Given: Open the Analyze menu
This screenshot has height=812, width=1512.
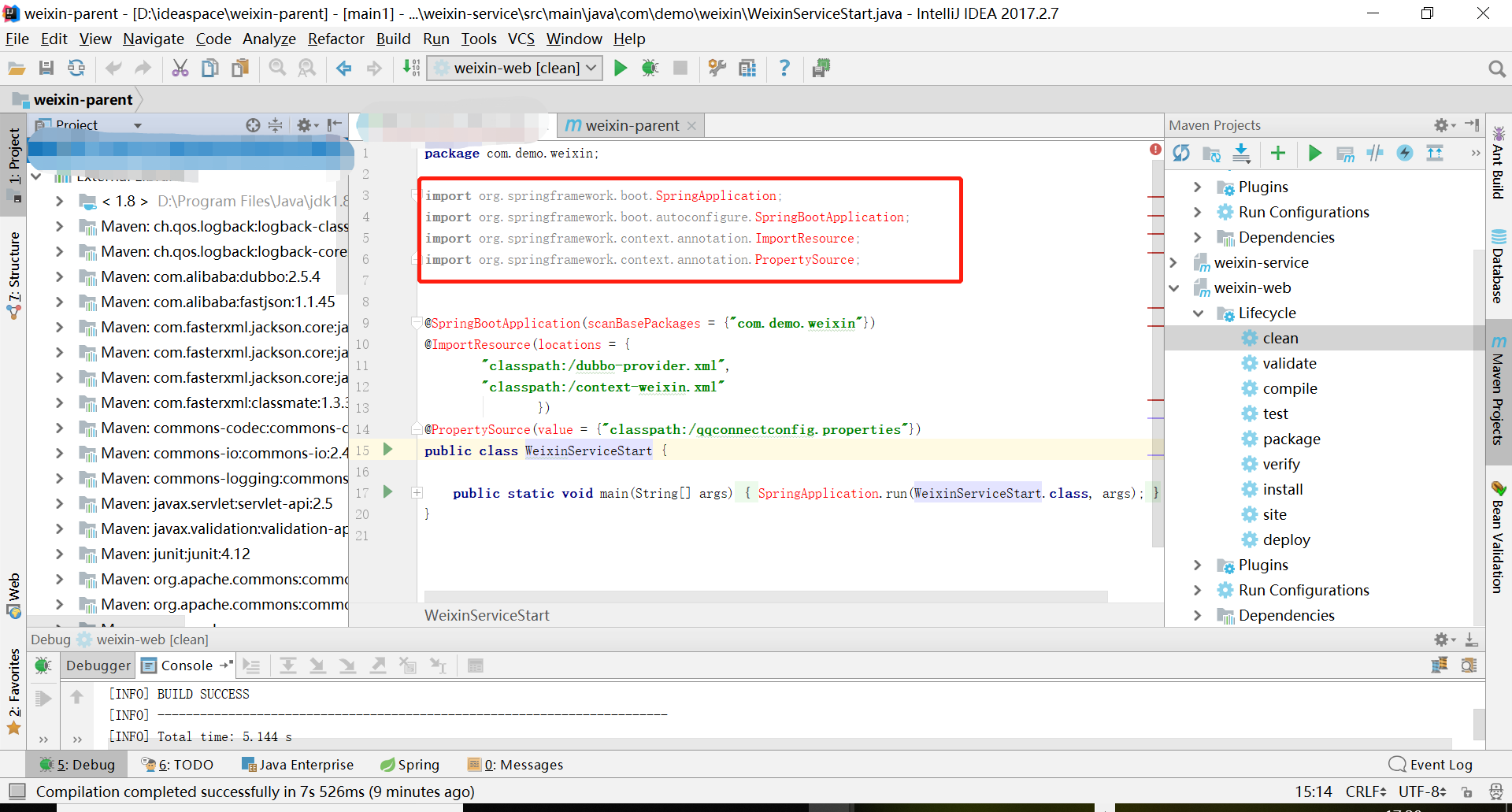Looking at the screenshot, I should click(x=269, y=39).
